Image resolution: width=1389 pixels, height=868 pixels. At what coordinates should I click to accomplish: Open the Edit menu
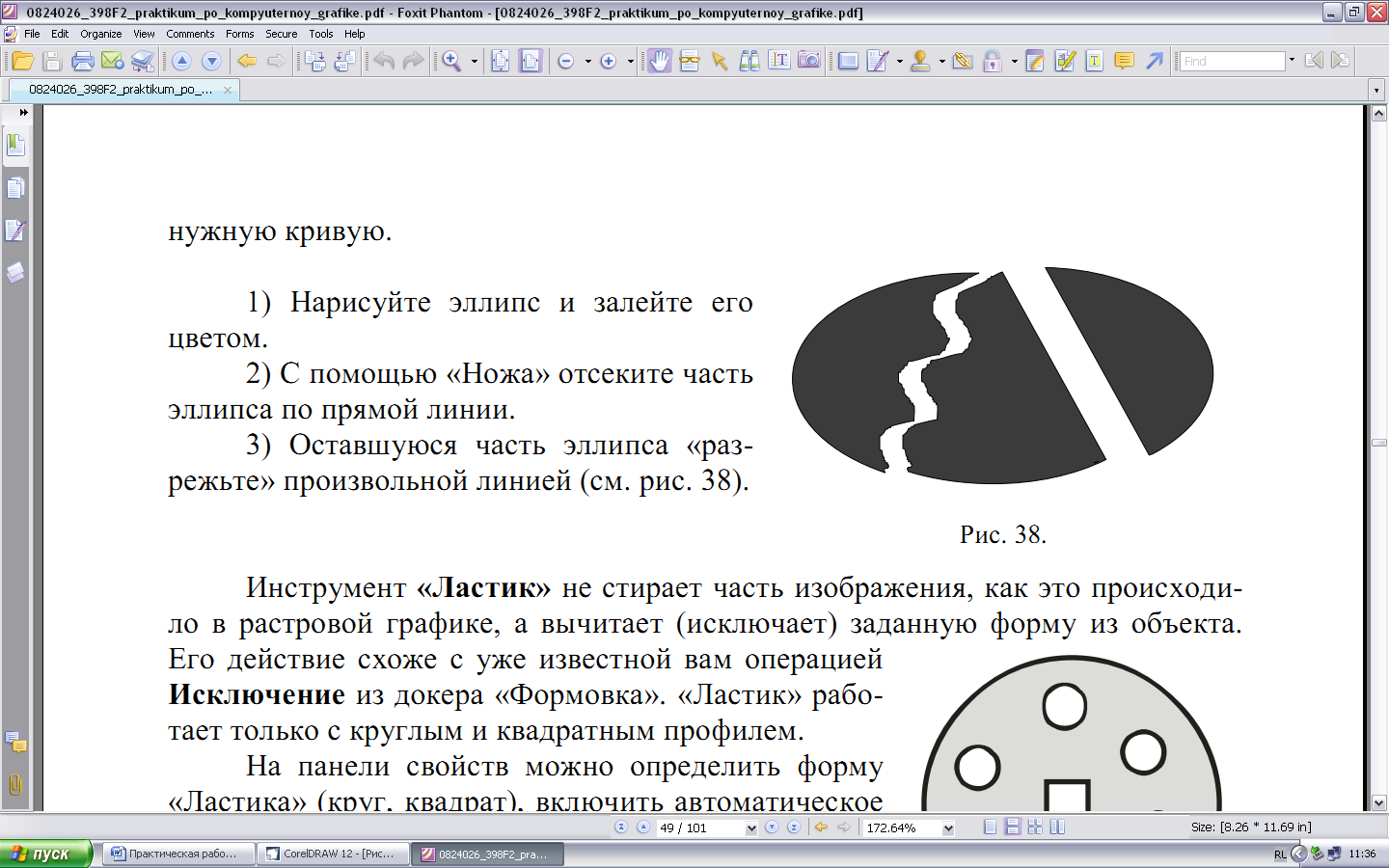60,34
